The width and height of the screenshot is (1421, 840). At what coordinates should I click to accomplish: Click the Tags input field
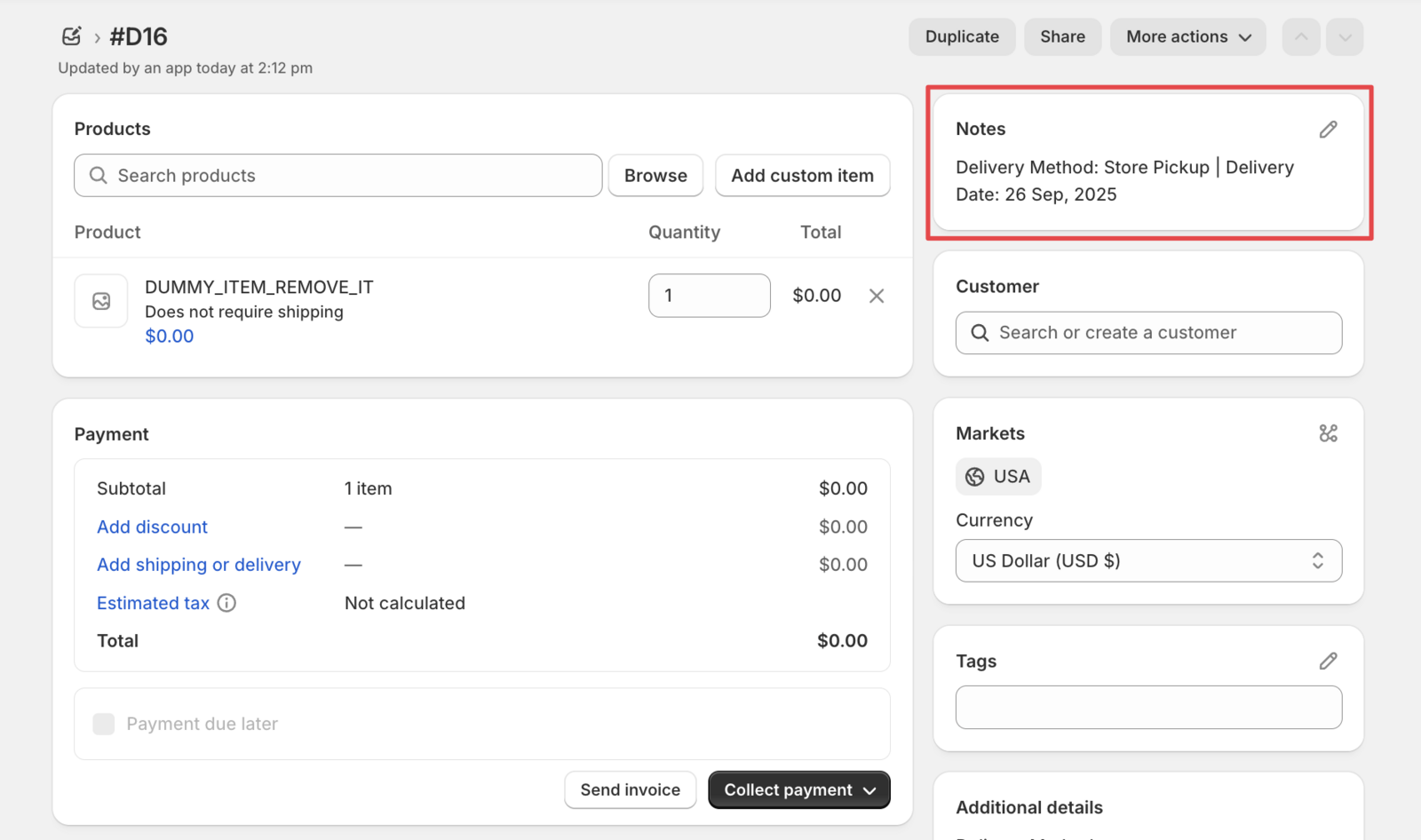(1148, 708)
